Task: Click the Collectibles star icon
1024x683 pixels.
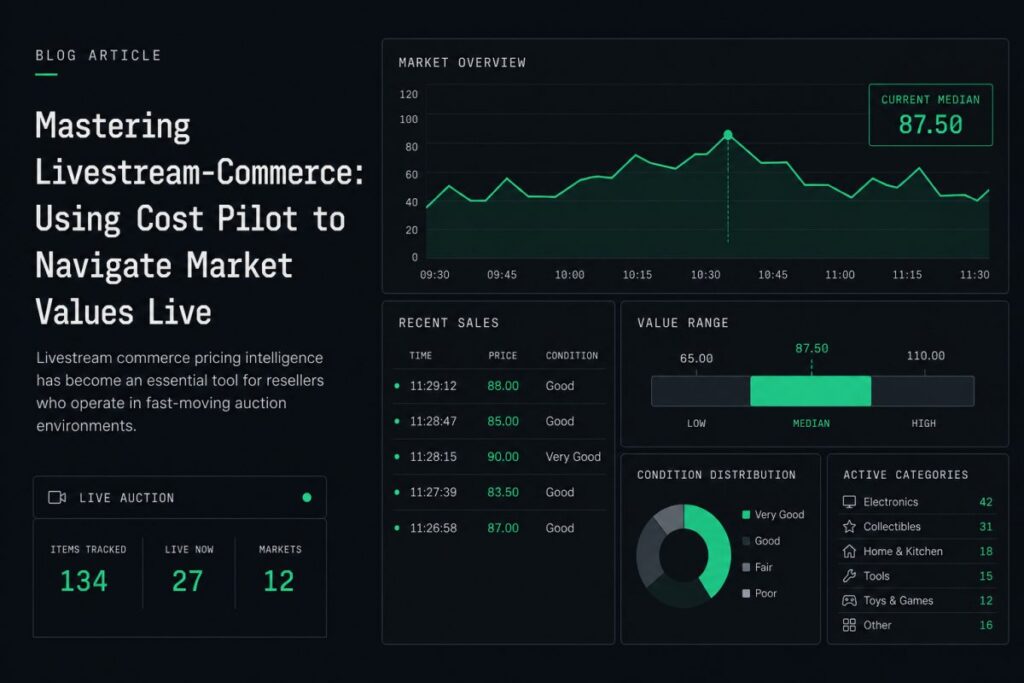Action: pos(849,526)
